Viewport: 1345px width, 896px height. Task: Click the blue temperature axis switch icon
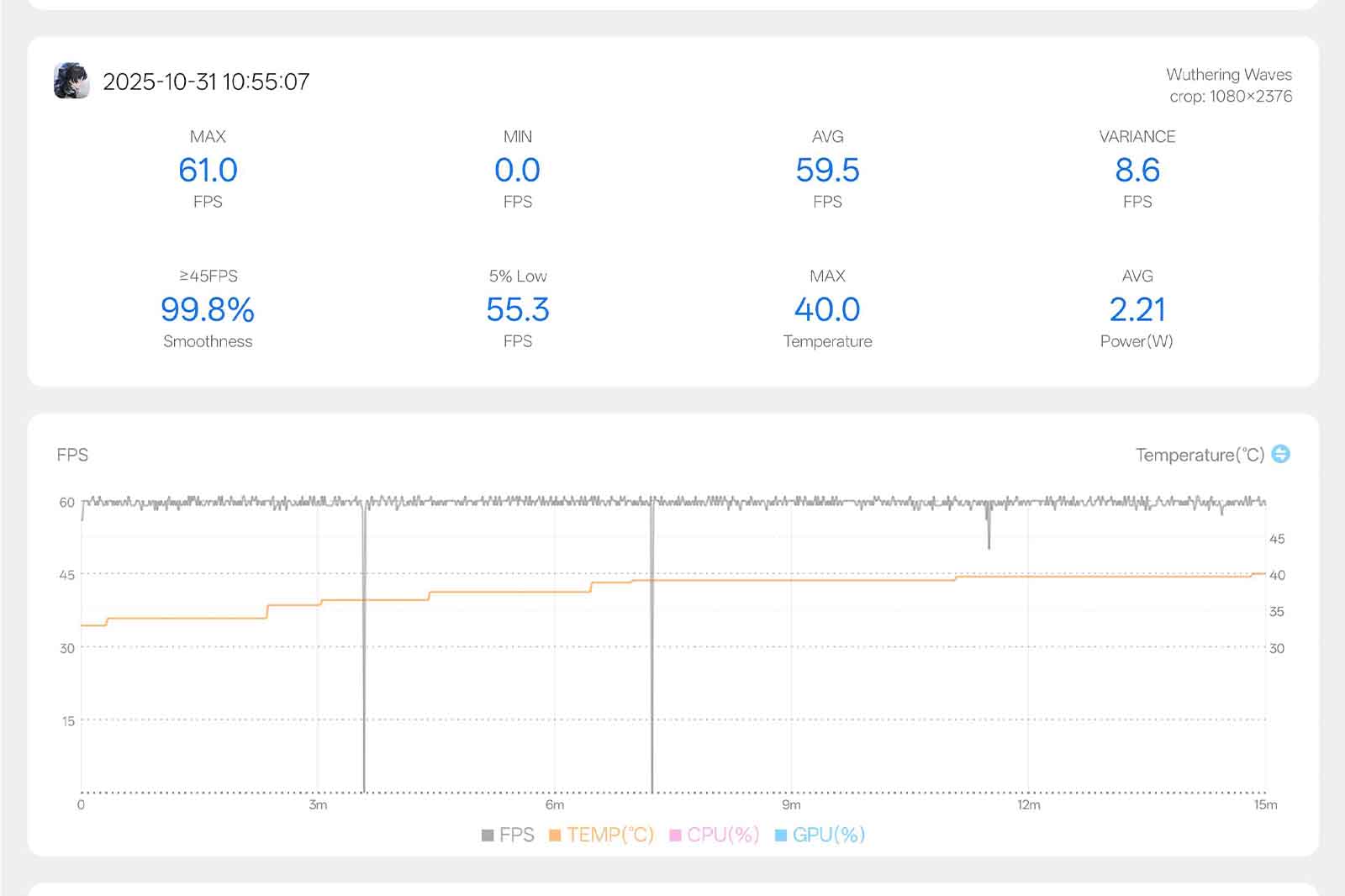[1280, 454]
